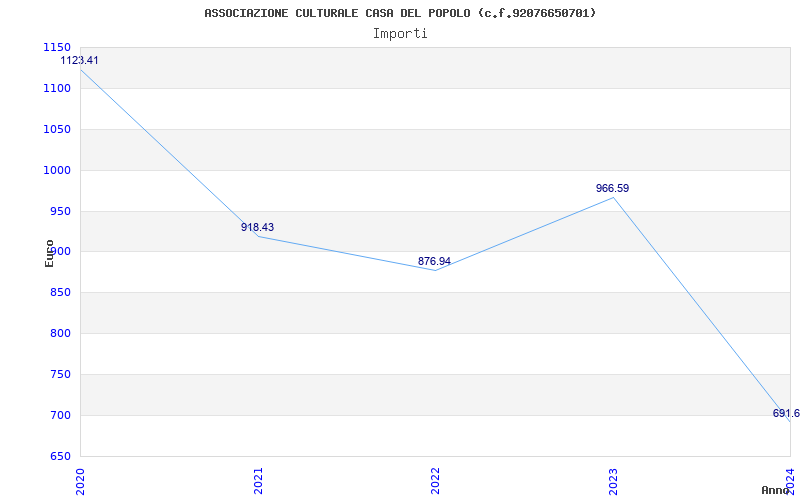Click the Anno x-axis title
The image size is (800, 500).
[775, 490]
